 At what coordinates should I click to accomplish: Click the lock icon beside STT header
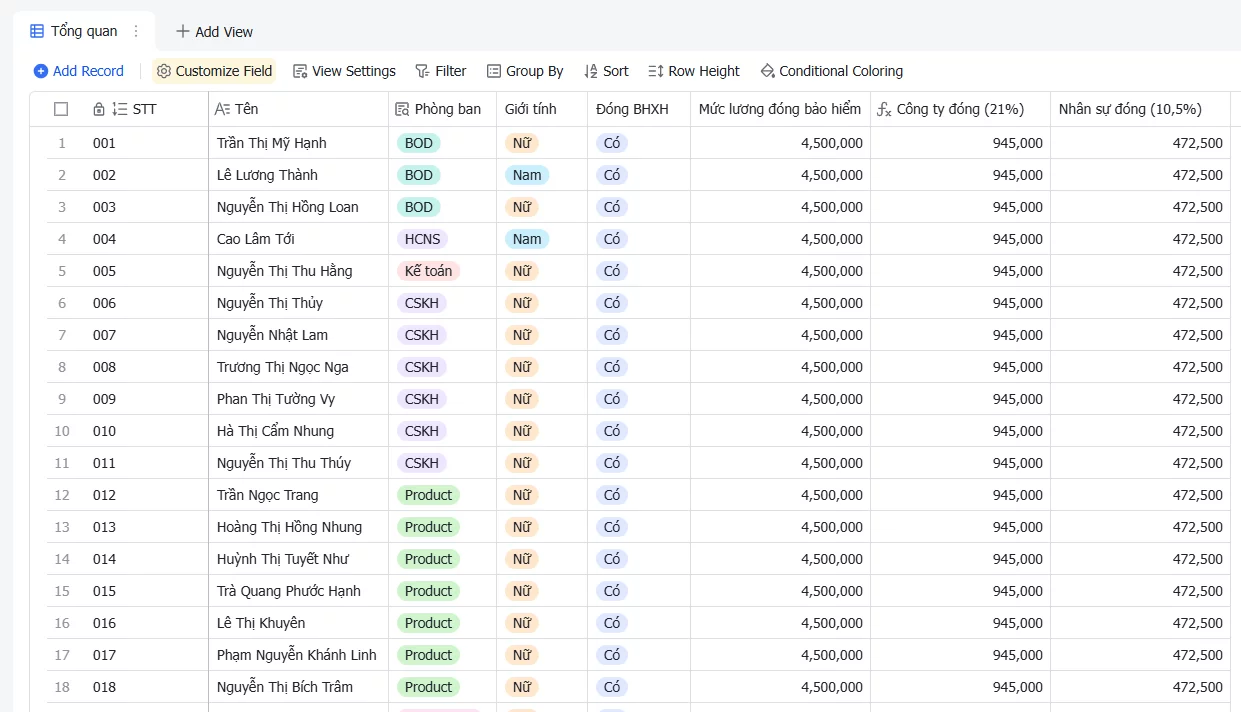(98, 109)
